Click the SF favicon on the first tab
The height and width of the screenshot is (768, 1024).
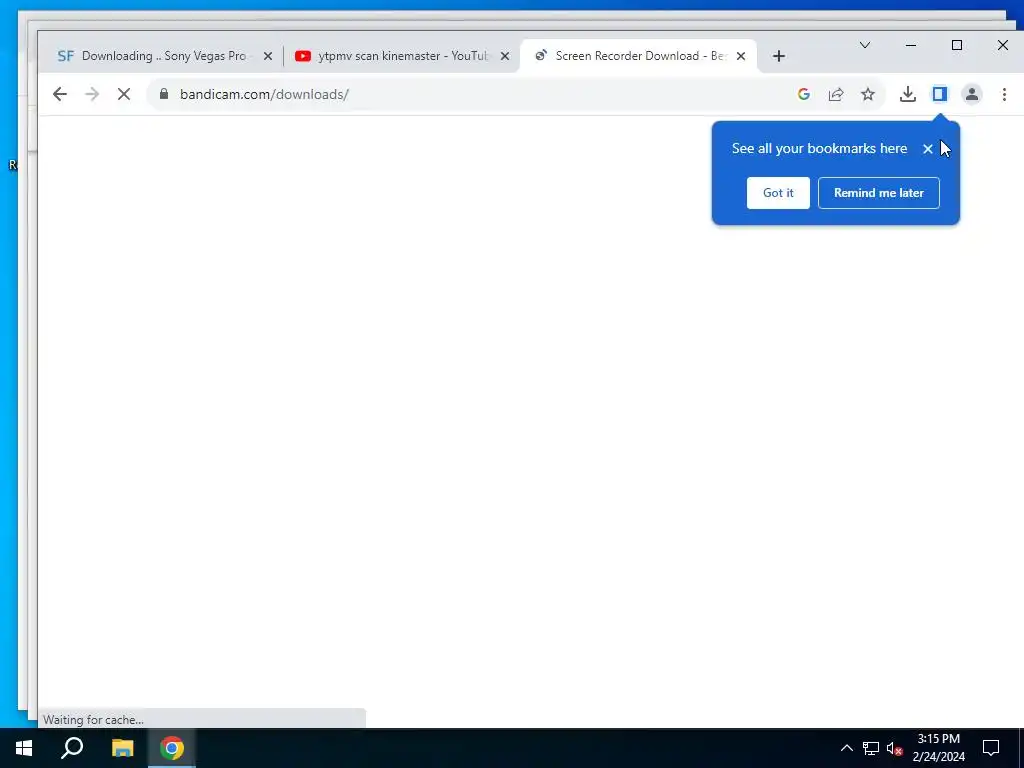pos(65,56)
